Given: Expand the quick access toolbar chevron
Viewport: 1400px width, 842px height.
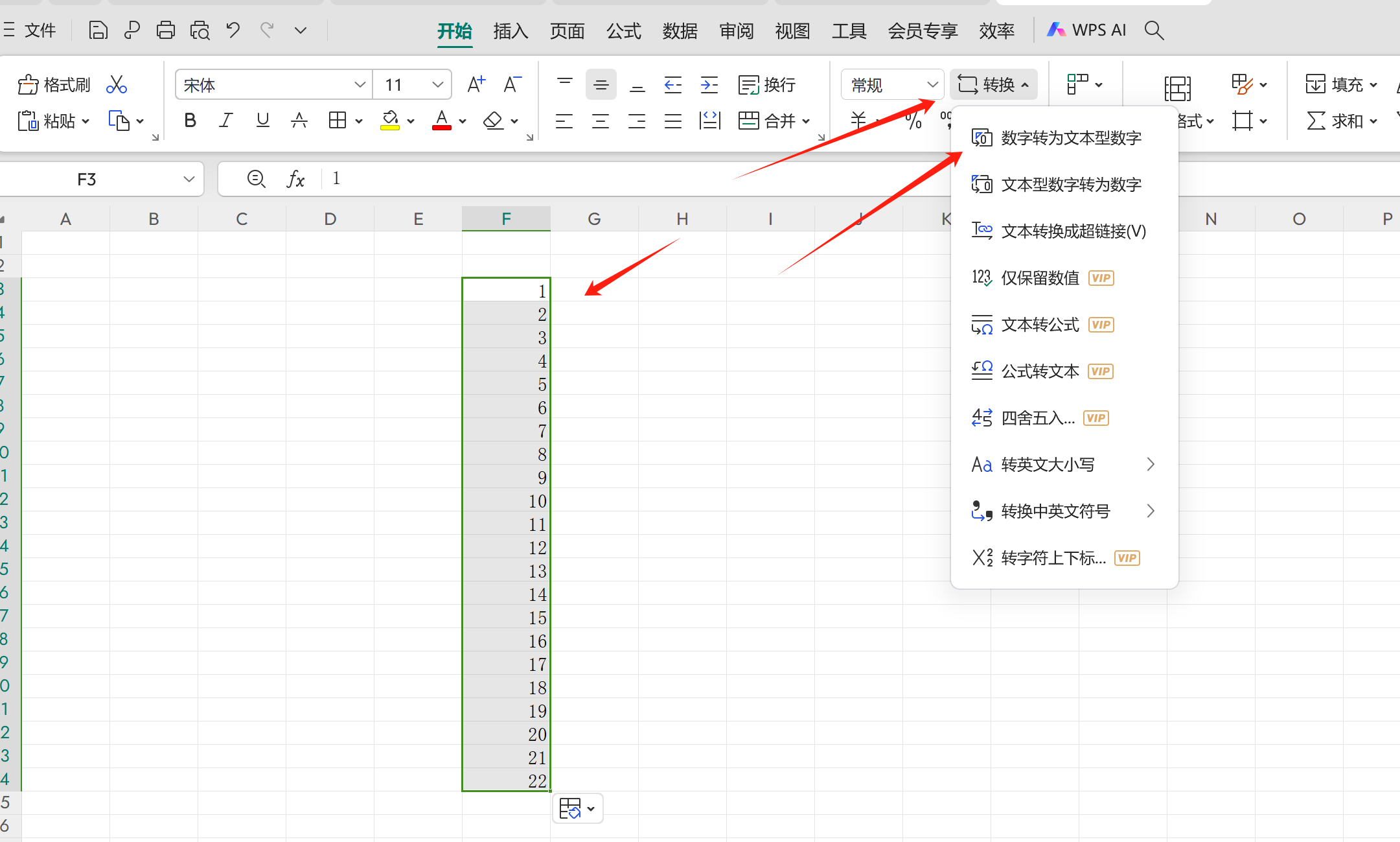Looking at the screenshot, I should click(301, 30).
